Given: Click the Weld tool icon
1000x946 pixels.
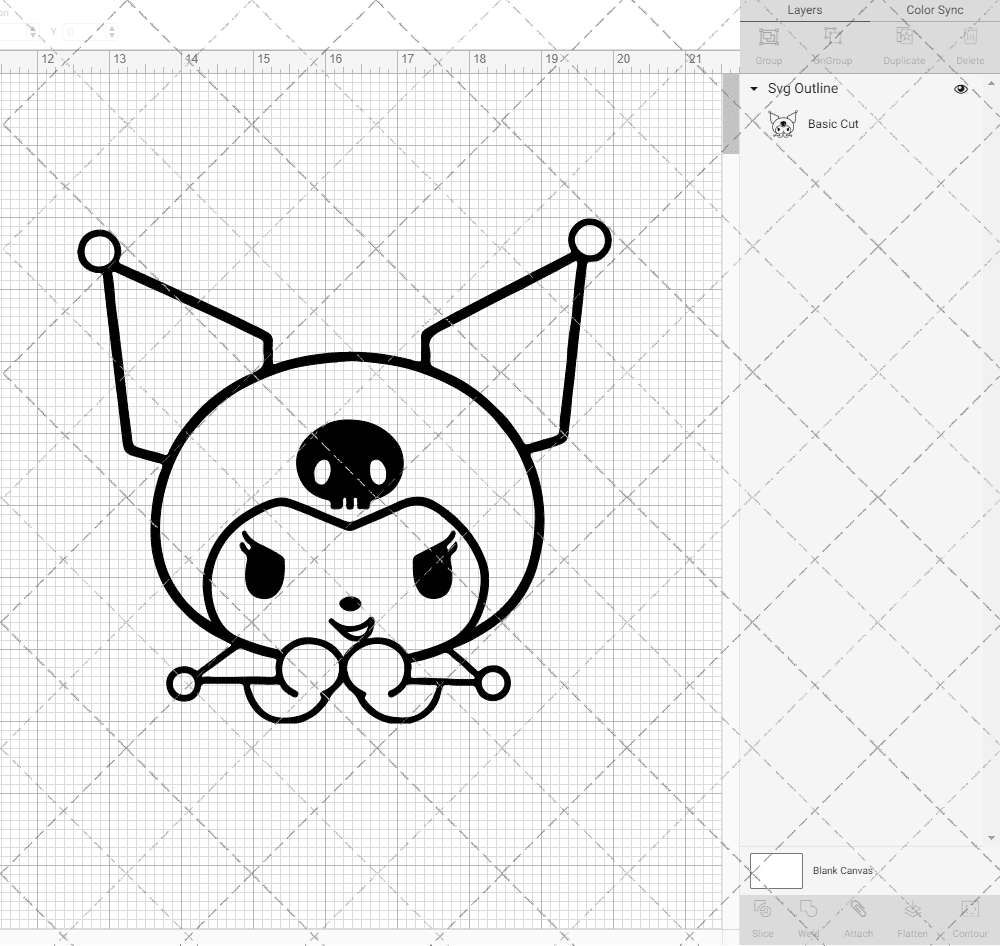Looking at the screenshot, I should (808, 908).
